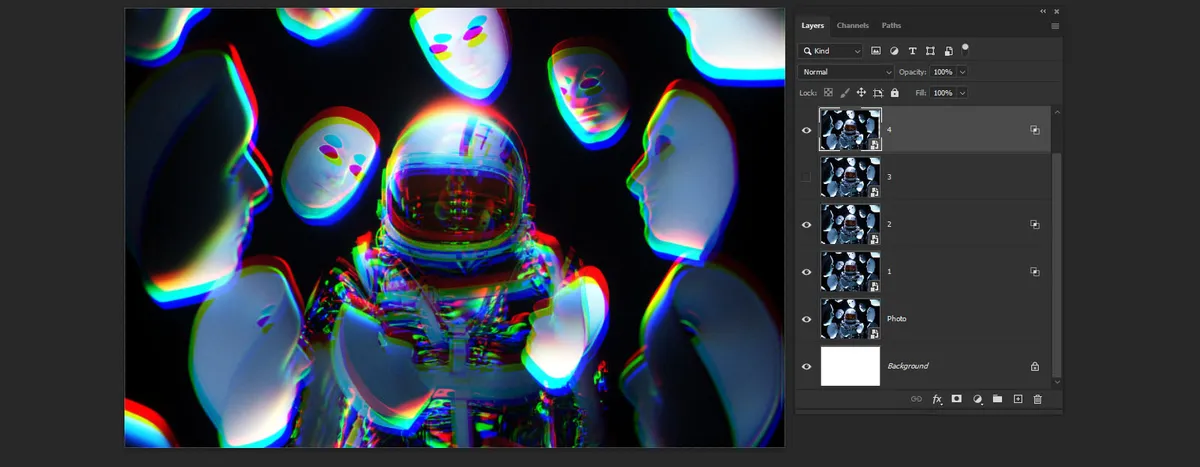
Task: Select layer 3 thumbnail
Action: coord(850,177)
